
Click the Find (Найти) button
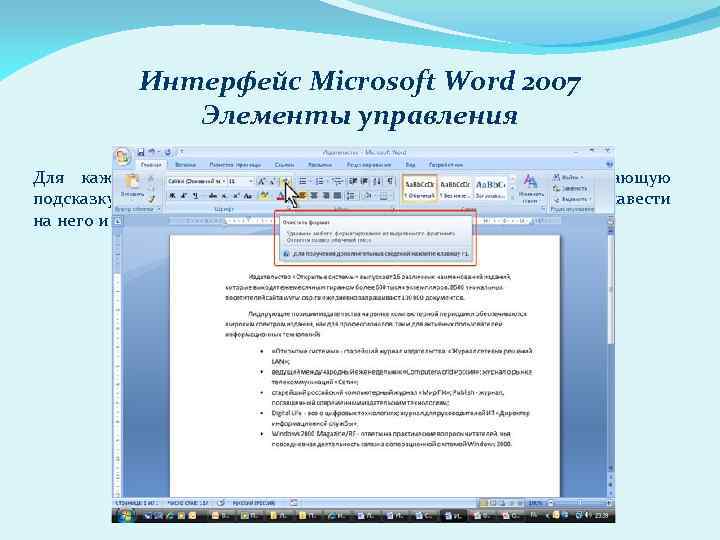(x=567, y=177)
